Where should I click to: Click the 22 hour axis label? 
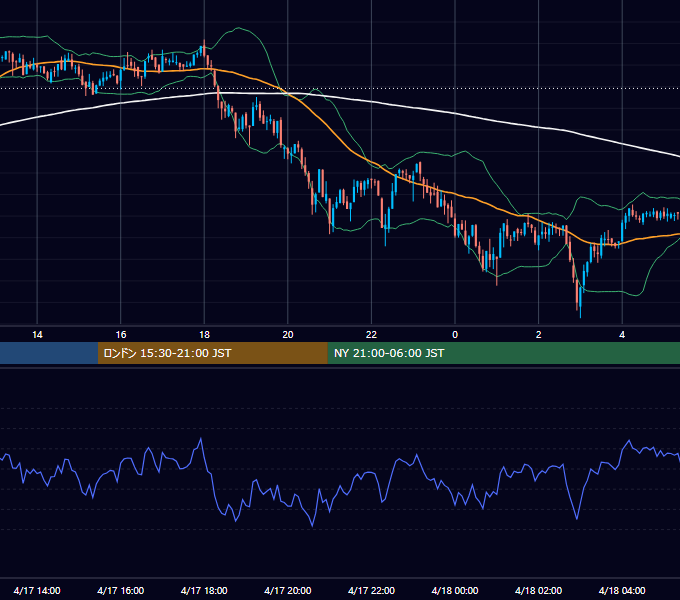tap(371, 335)
